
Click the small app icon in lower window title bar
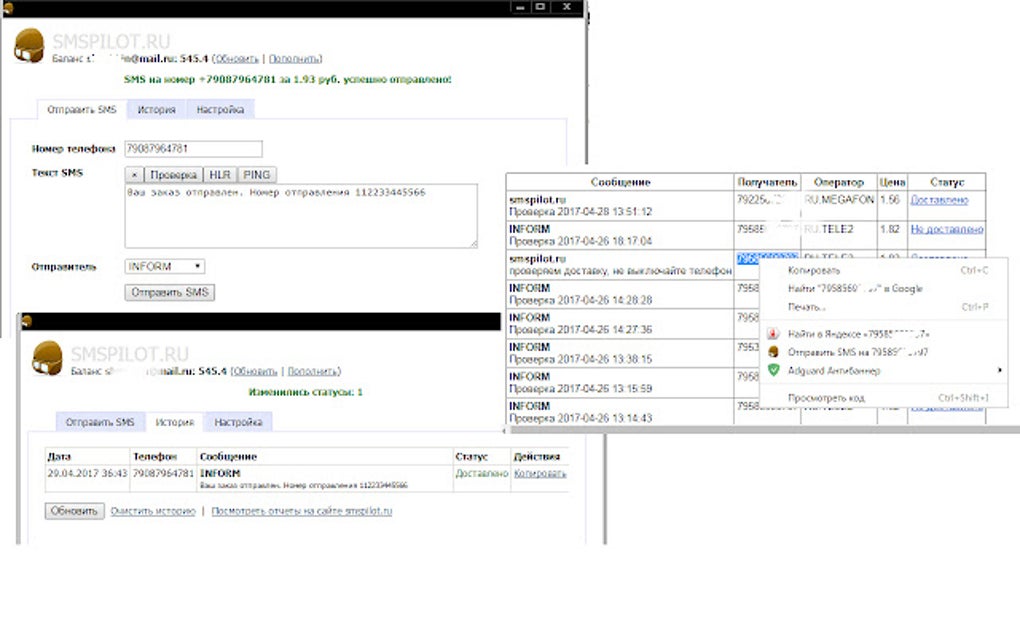27,321
